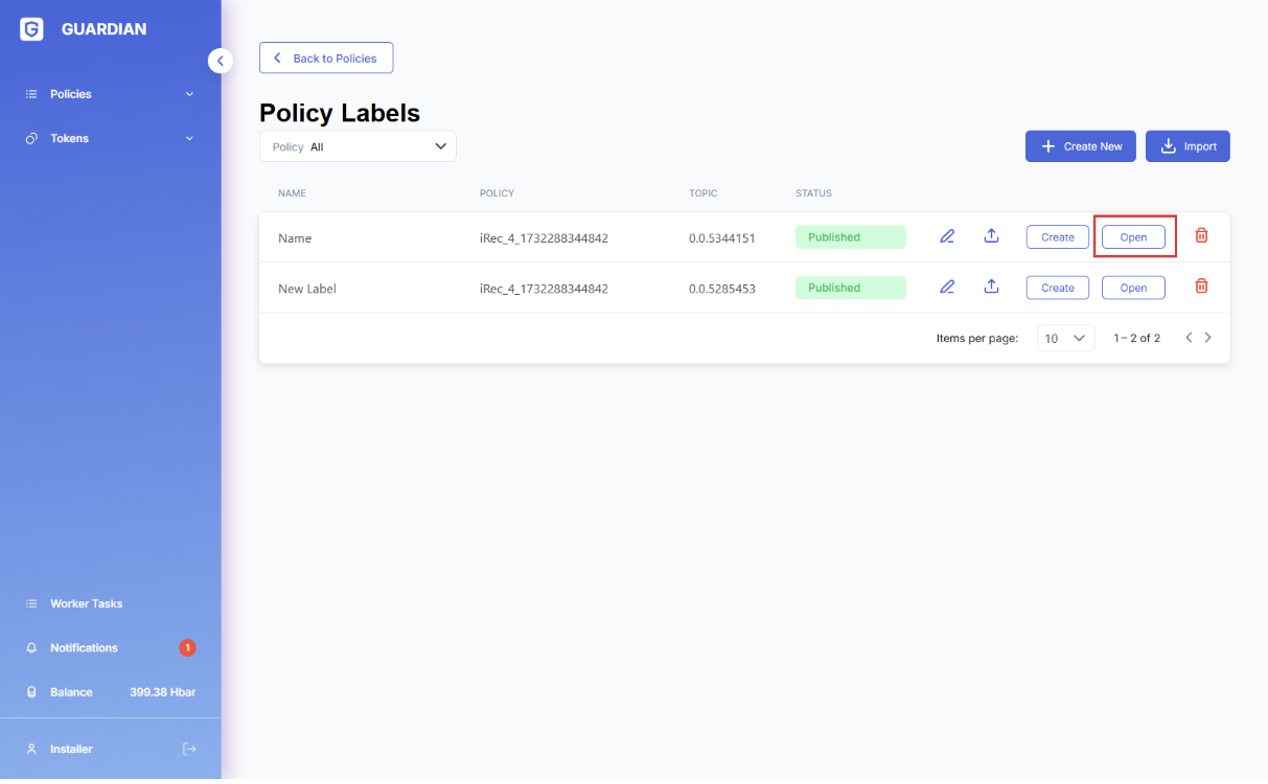Viewport: 1268px width, 784px height.
Task: Open Notifications in the sidebar
Action: (84, 648)
